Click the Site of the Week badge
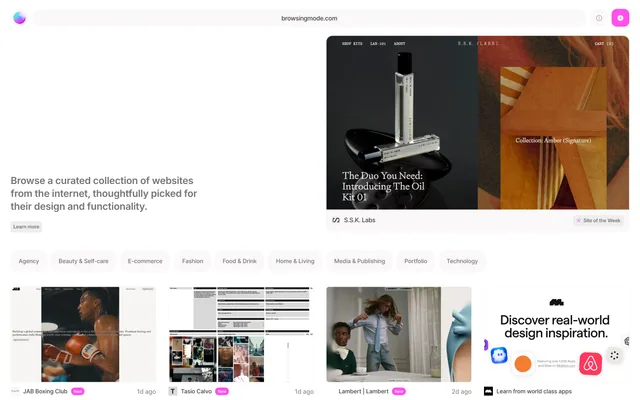Image resolution: width=640 pixels, height=400 pixels. click(598, 220)
